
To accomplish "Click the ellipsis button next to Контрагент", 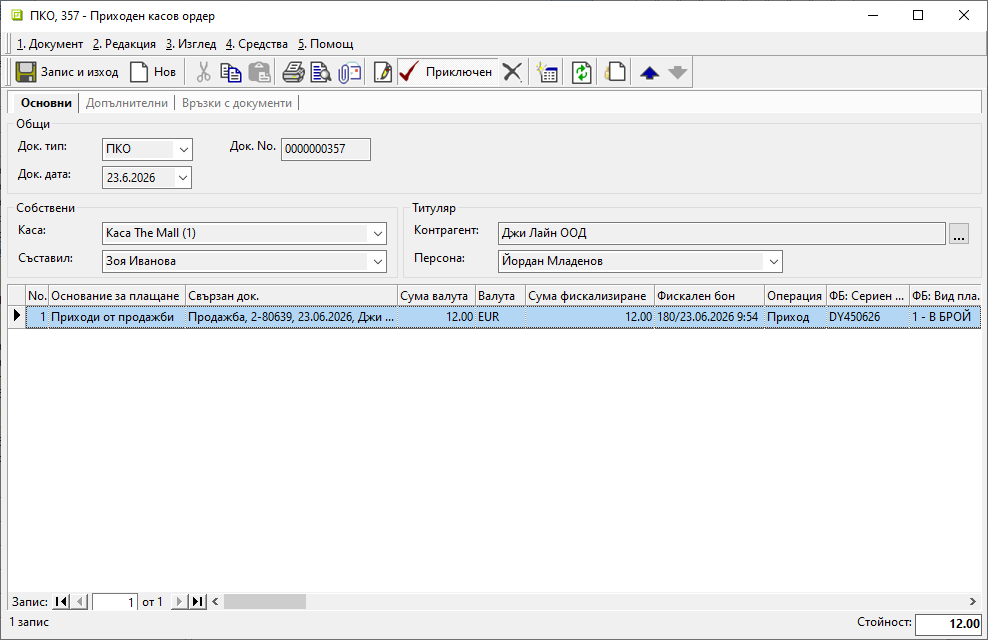I will (x=959, y=234).
